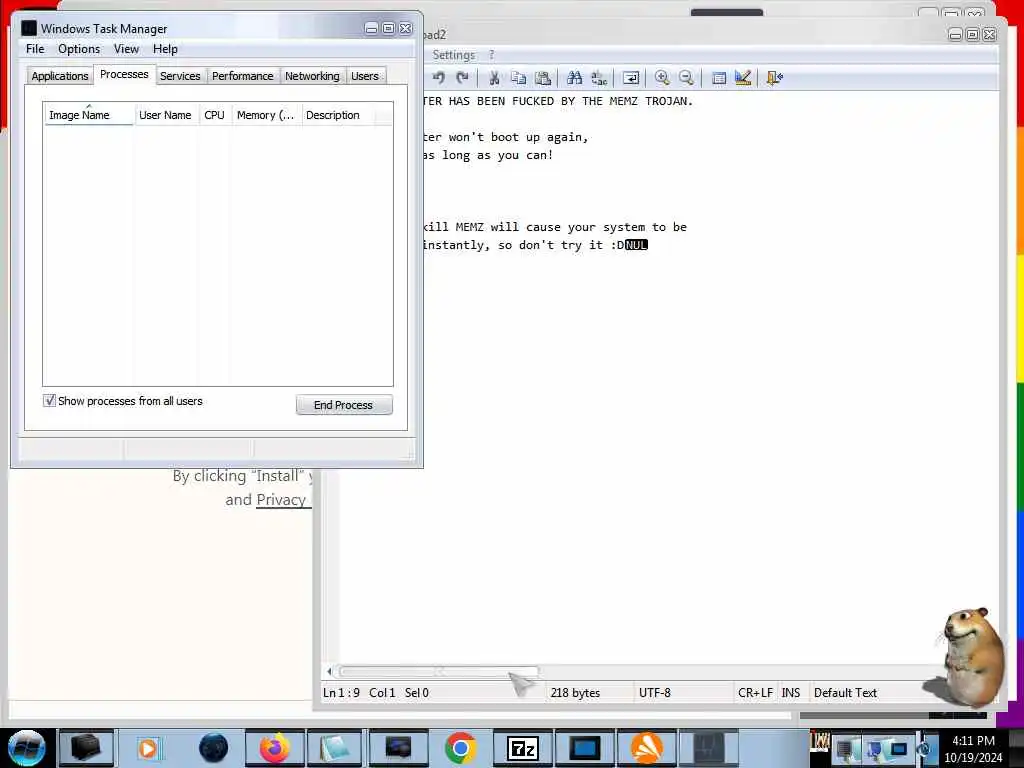The width and height of the screenshot is (1024, 768).
Task: Open the Windows Start orb
Action: click(27, 748)
